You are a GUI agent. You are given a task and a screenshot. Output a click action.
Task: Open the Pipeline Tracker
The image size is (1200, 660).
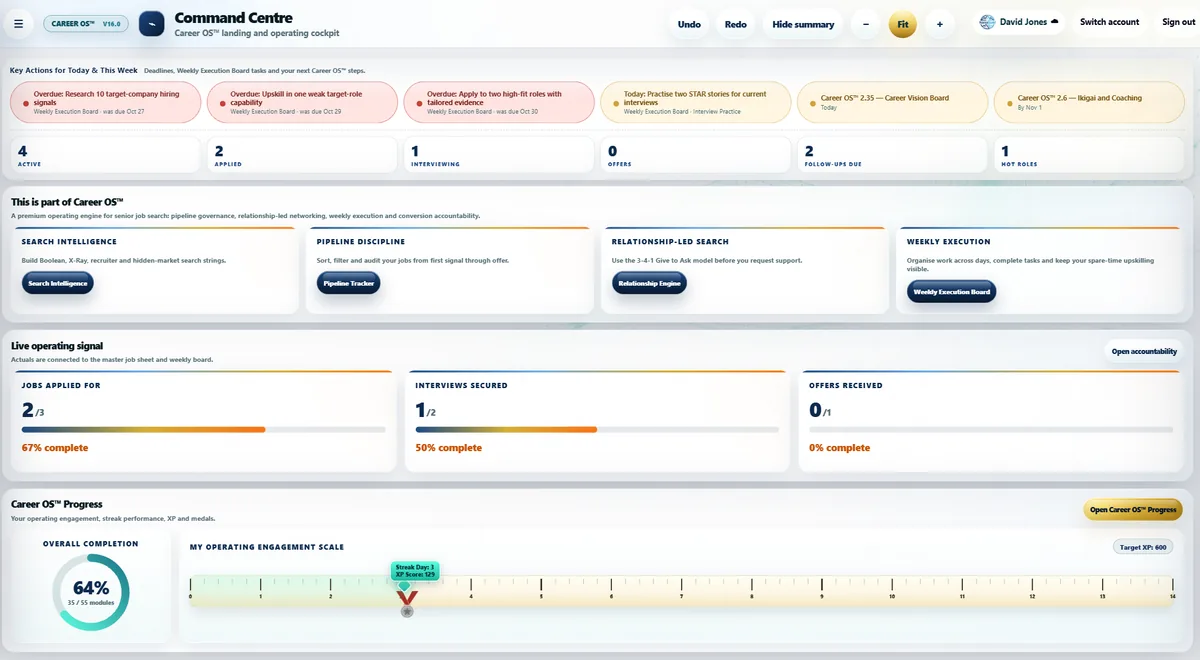click(349, 283)
